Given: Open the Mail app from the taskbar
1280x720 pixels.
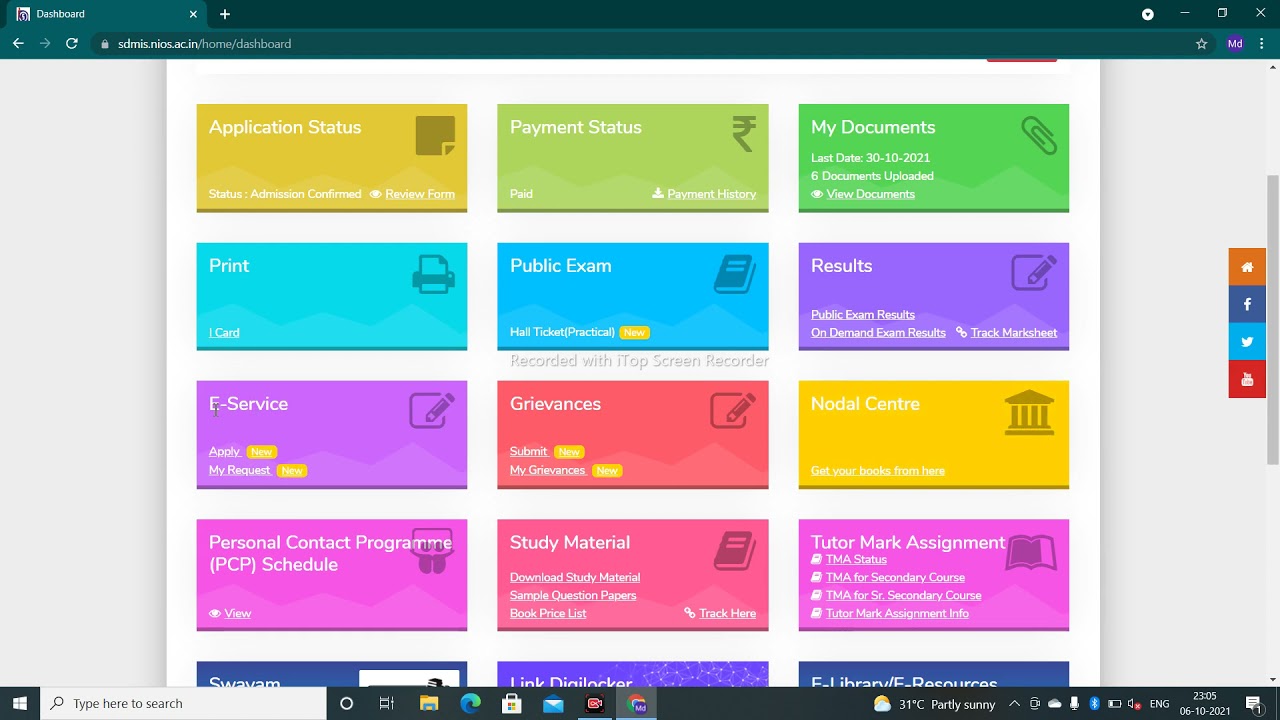Looking at the screenshot, I should (553, 704).
